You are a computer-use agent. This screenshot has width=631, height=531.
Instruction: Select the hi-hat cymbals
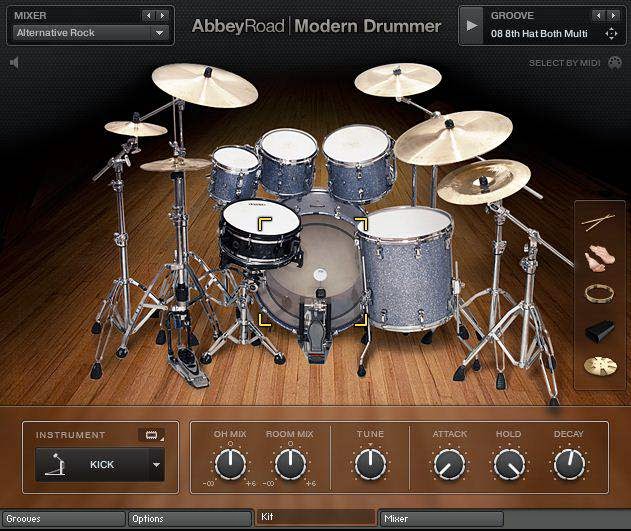pyautogui.click(x=175, y=164)
